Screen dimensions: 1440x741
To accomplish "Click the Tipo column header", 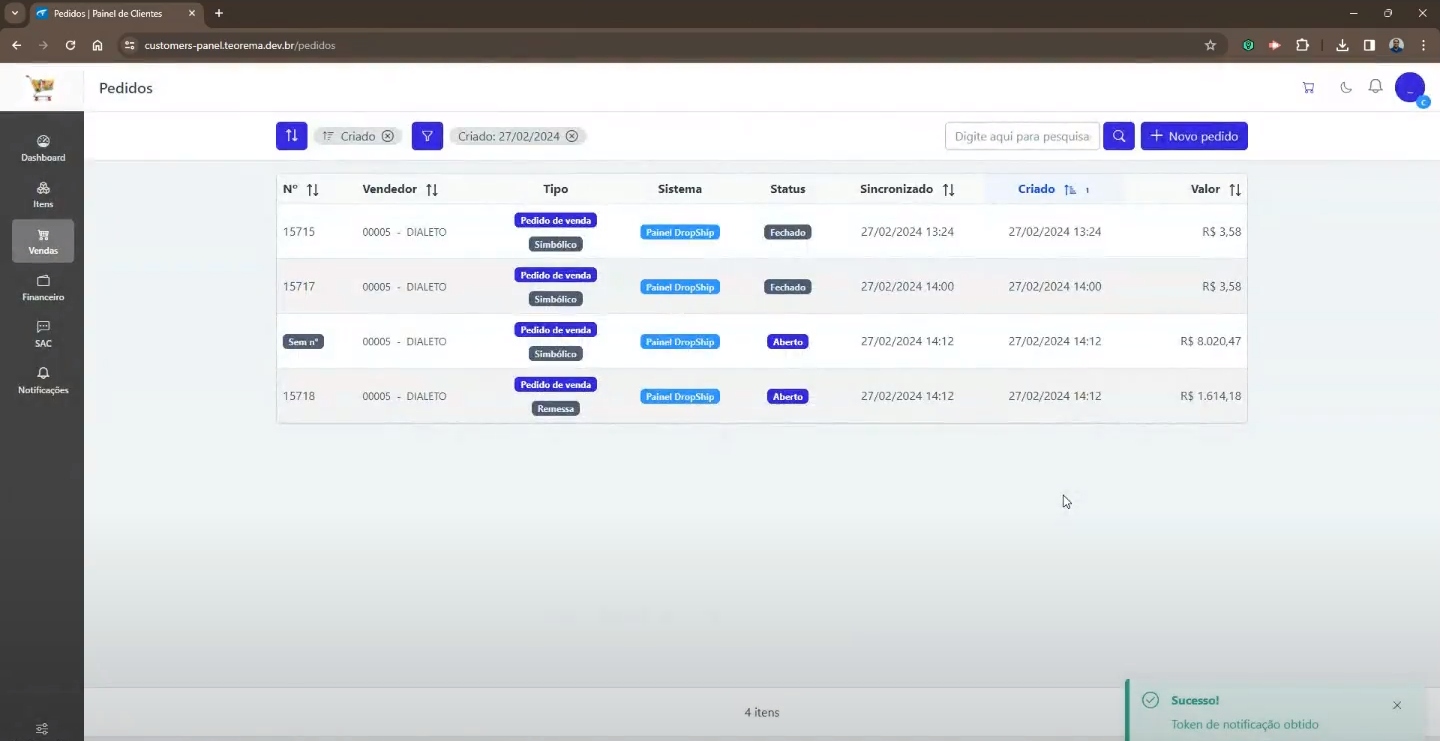I will pos(555,189).
